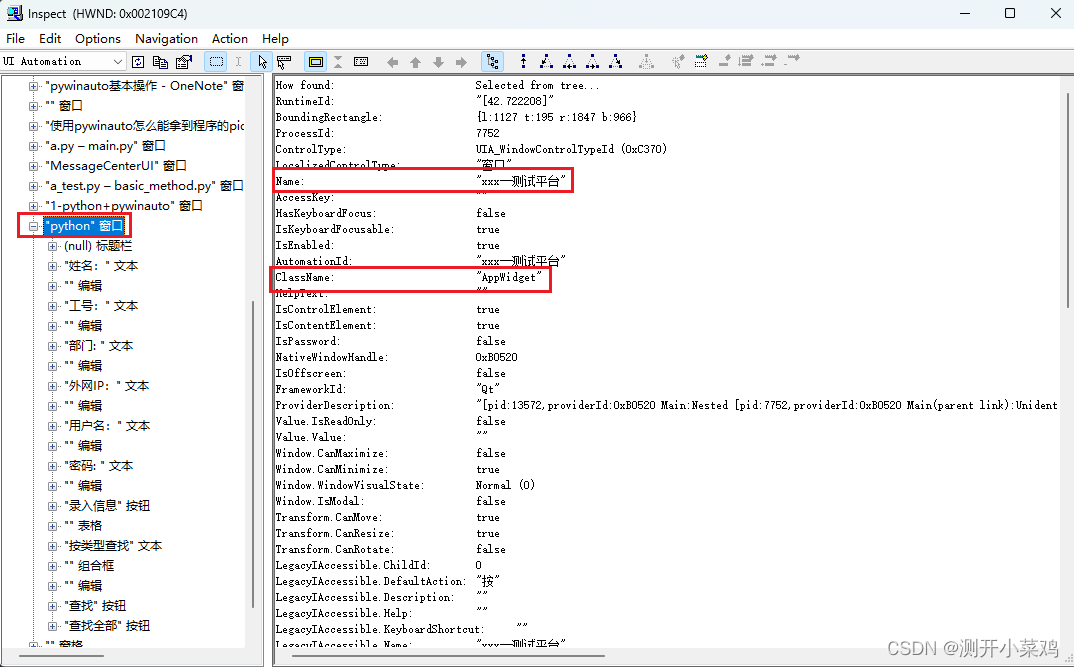Select the "部门:" 文本 tree item
Viewport: 1074px width, 667px height.
coord(99,346)
